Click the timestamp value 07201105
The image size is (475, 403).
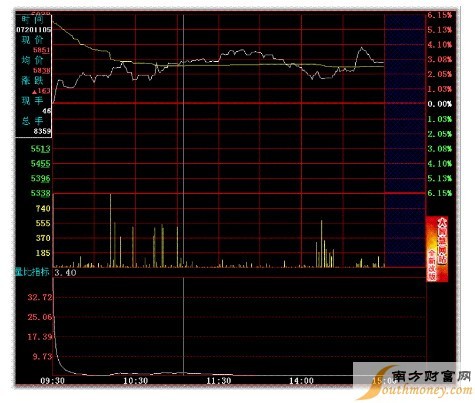click(34, 30)
